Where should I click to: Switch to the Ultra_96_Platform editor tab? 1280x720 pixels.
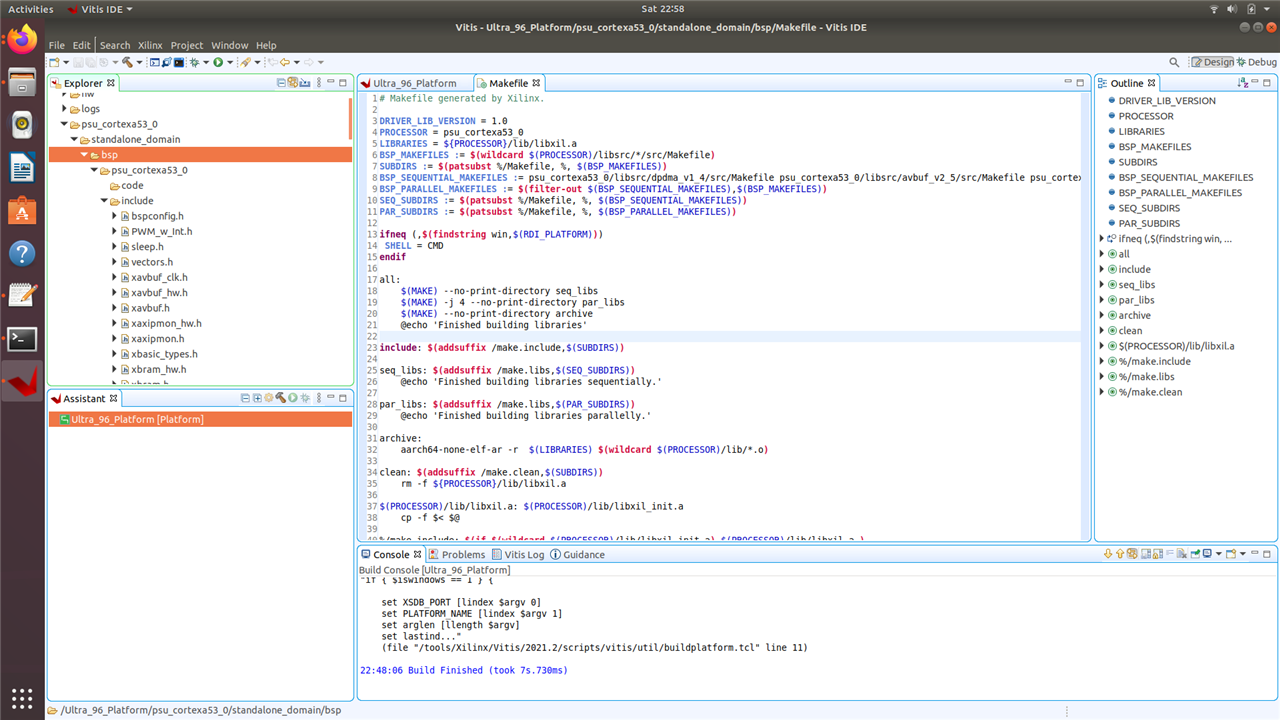point(414,83)
